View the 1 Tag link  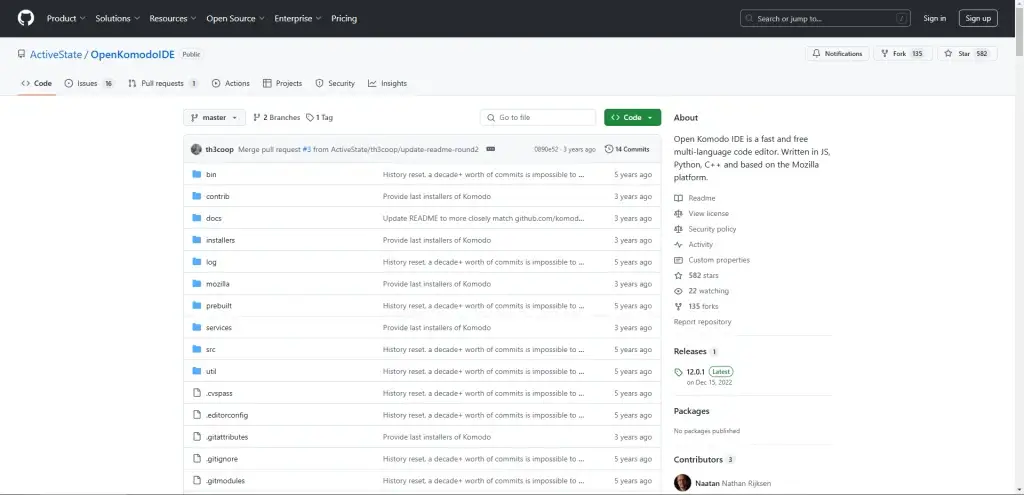[x=319, y=118]
